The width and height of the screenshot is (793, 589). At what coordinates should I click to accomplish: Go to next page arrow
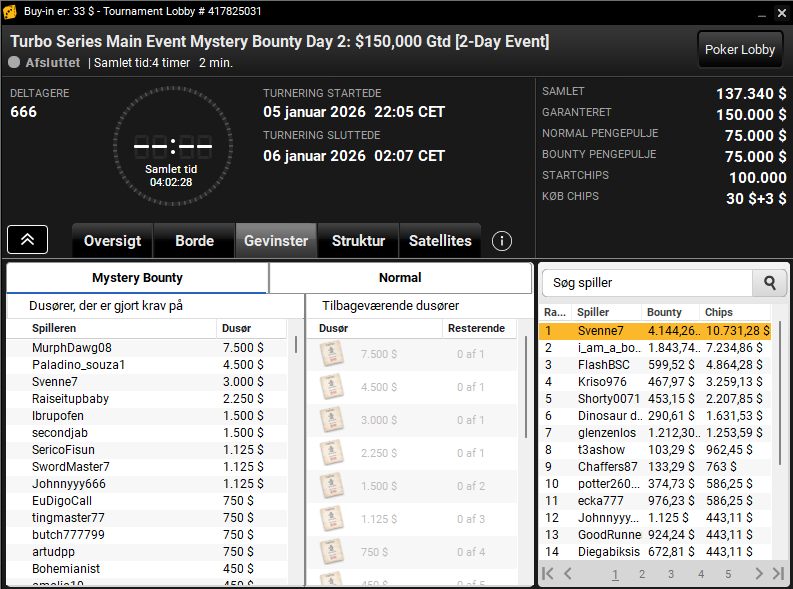coord(759,574)
